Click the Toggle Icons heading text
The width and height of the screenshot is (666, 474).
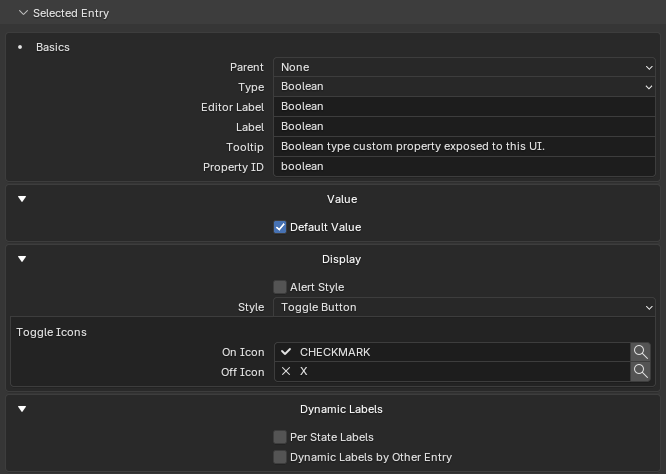click(51, 332)
